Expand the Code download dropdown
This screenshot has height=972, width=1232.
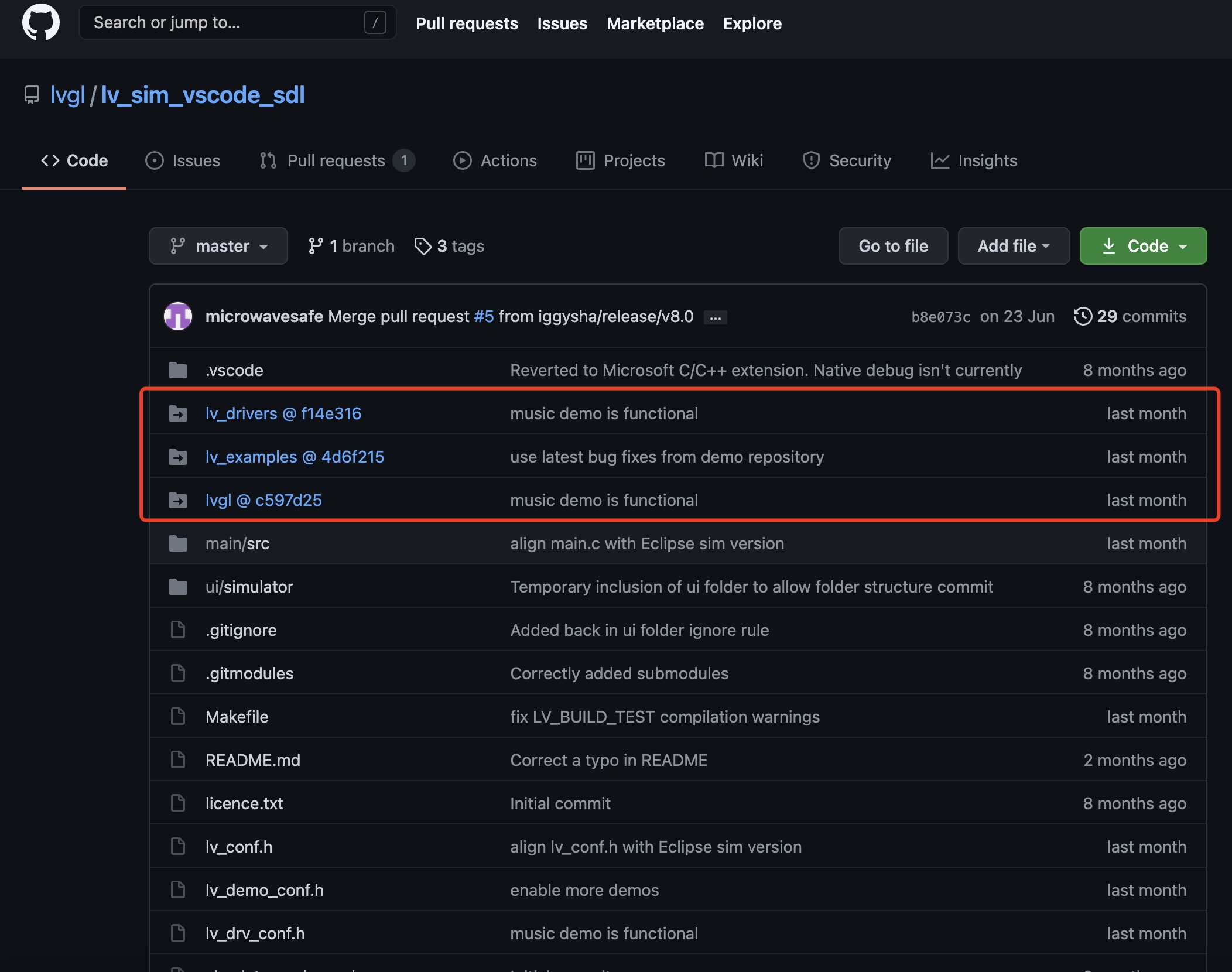point(1144,245)
